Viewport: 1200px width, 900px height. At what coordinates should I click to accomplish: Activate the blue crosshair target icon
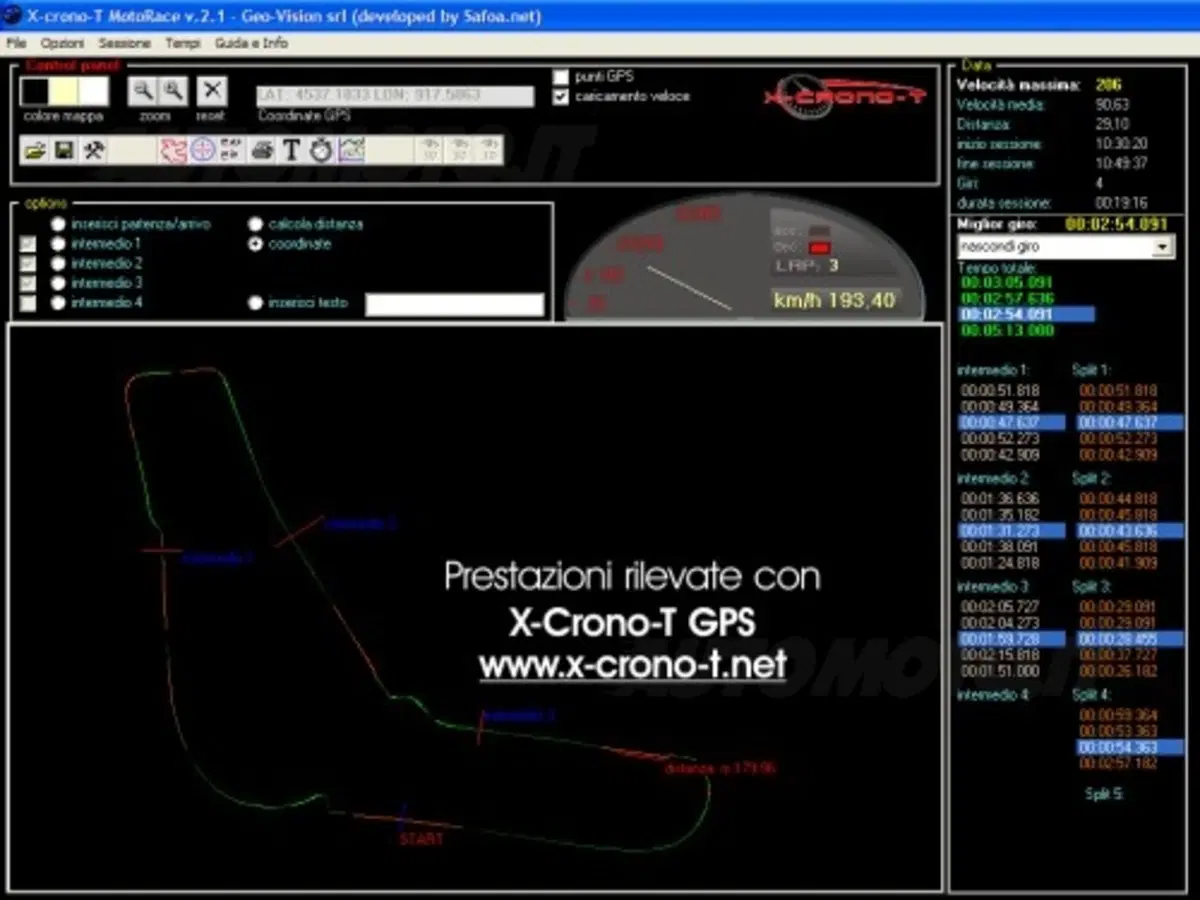point(203,150)
